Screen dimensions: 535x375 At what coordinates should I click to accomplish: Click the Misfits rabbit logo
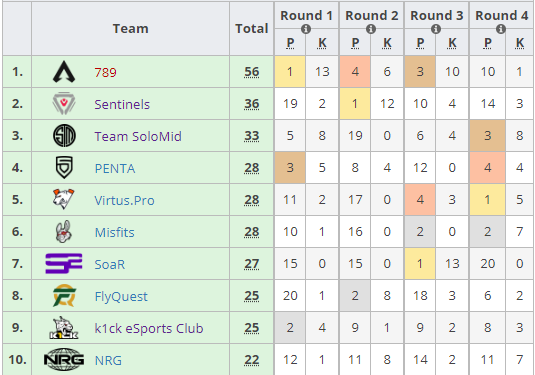[63, 232]
